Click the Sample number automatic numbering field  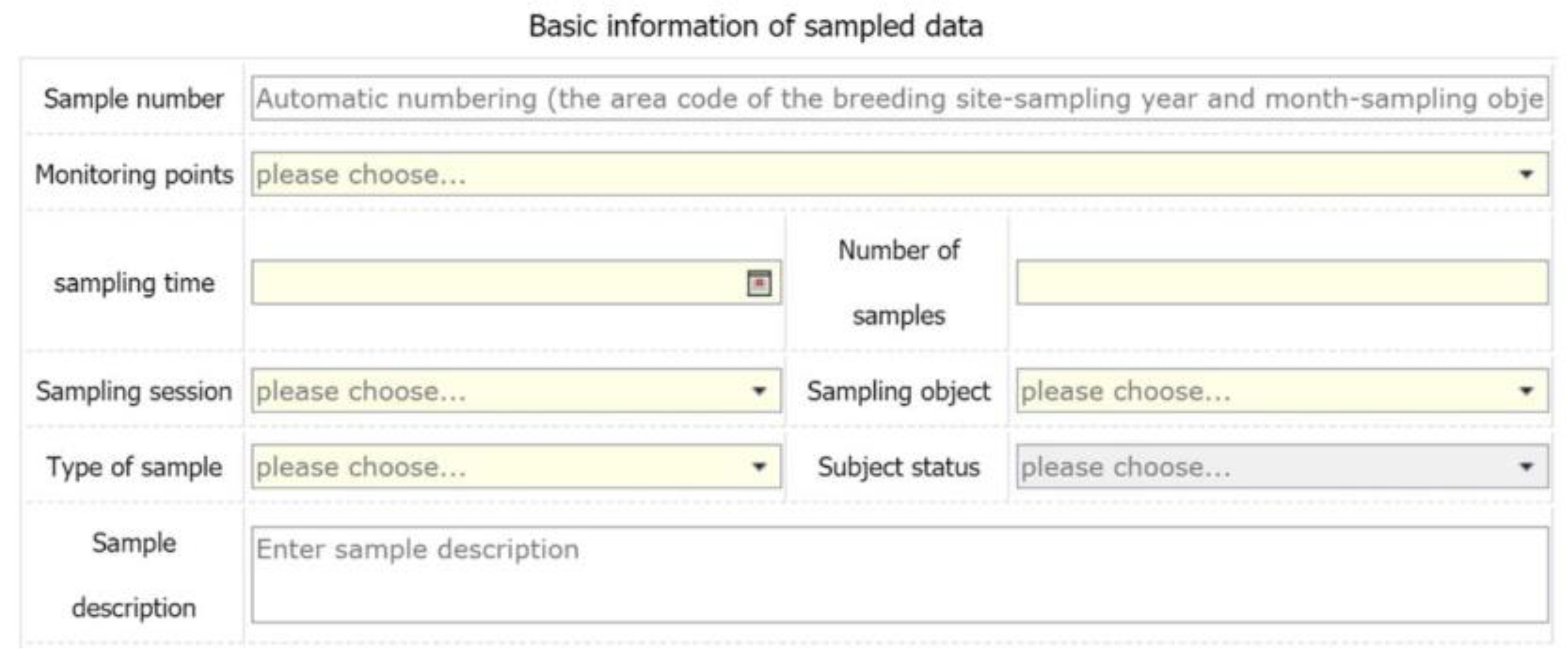(x=899, y=98)
